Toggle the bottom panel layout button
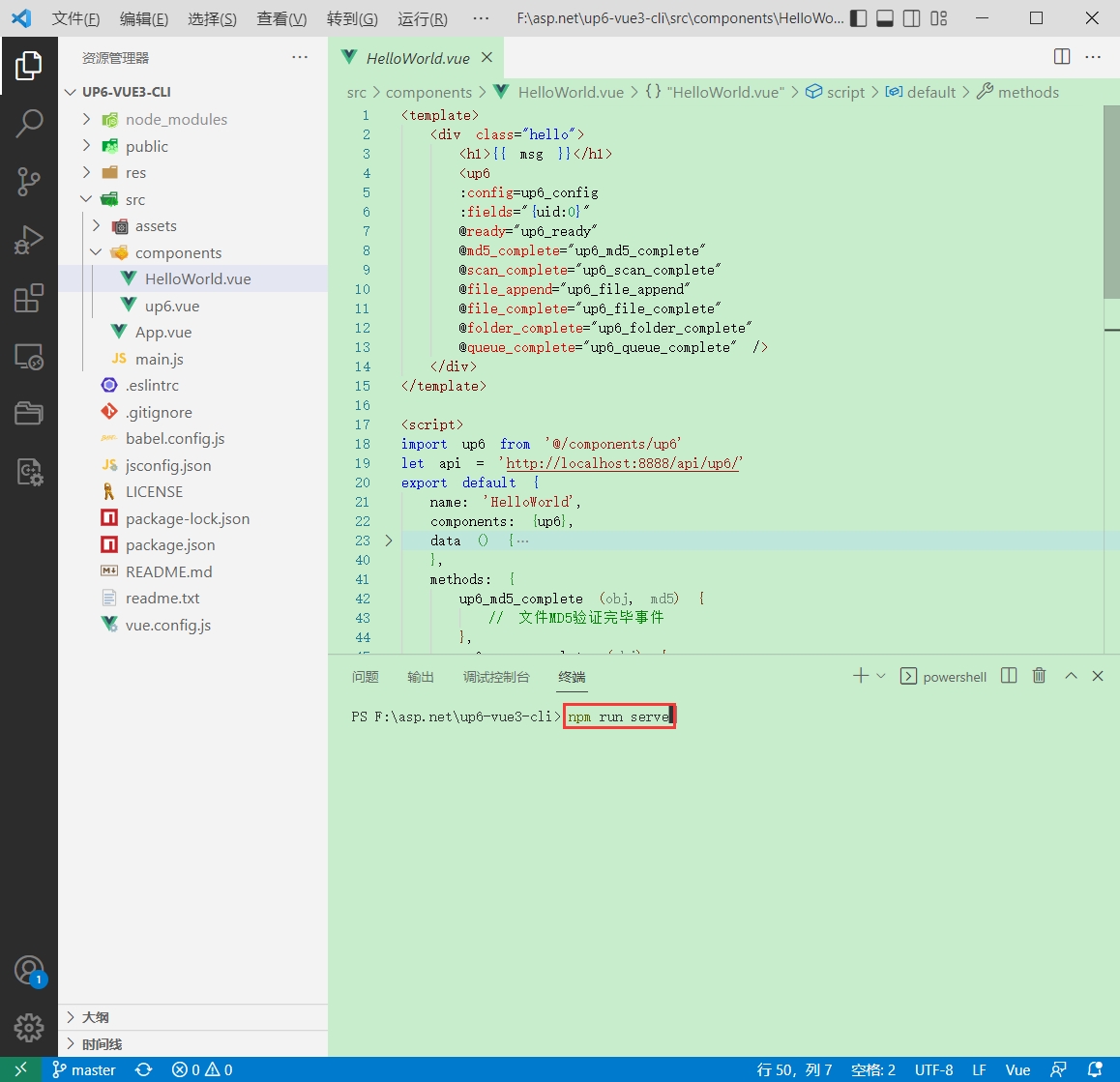Image resolution: width=1120 pixels, height=1082 pixels. [884, 18]
